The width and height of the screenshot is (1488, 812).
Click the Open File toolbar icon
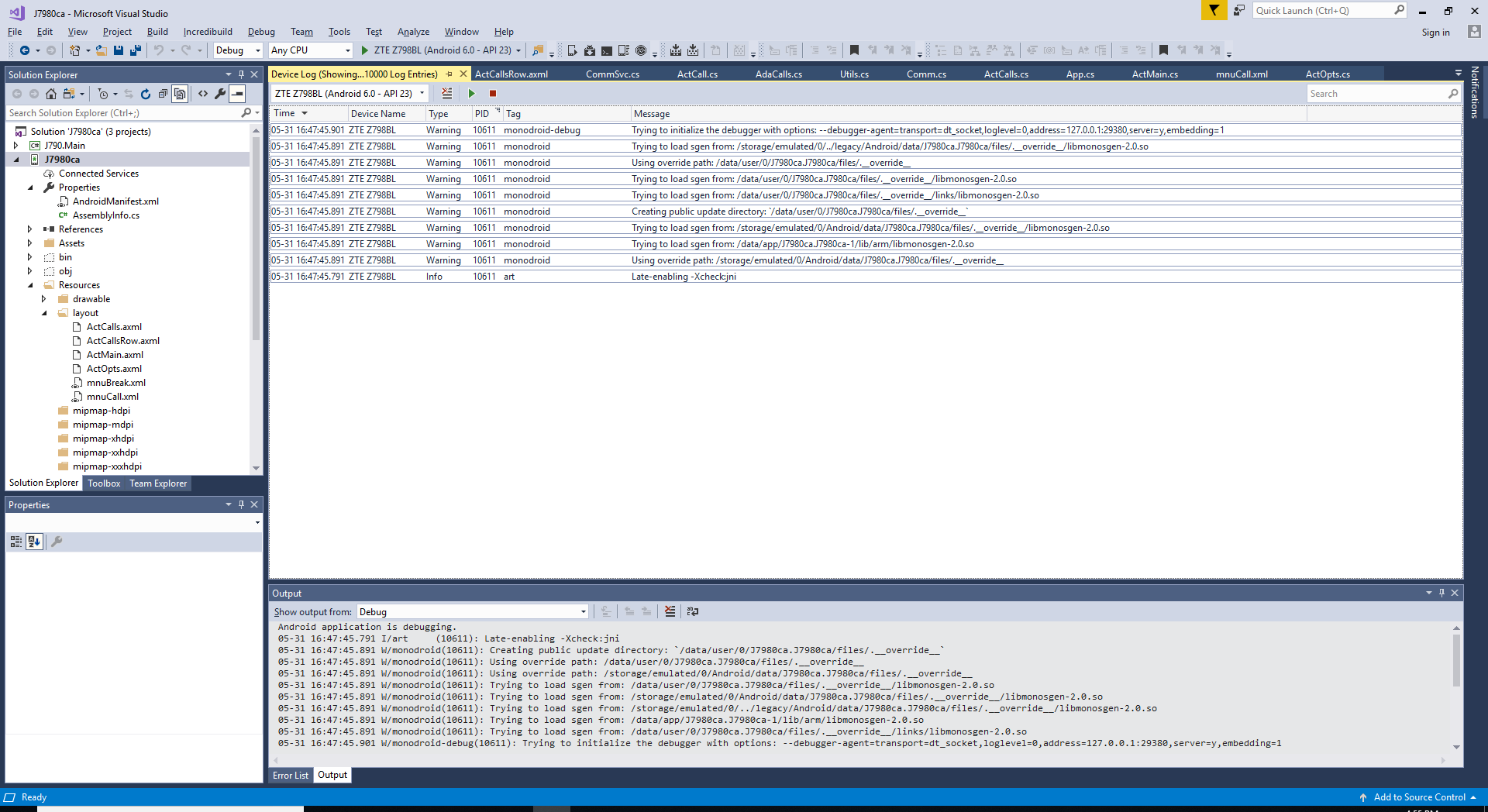[x=101, y=50]
